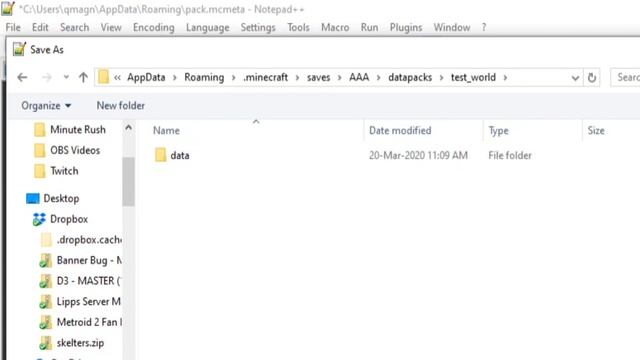Expand chevron after datapacks breadcrumb
Image resolution: width=640 pixels, height=360 pixels.
click(x=441, y=78)
